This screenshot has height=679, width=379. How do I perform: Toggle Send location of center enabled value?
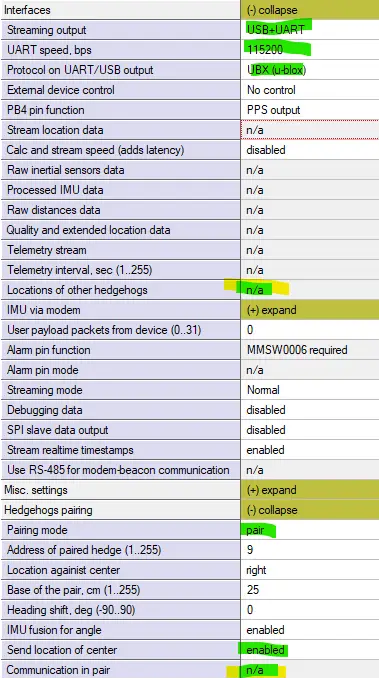coord(310,650)
